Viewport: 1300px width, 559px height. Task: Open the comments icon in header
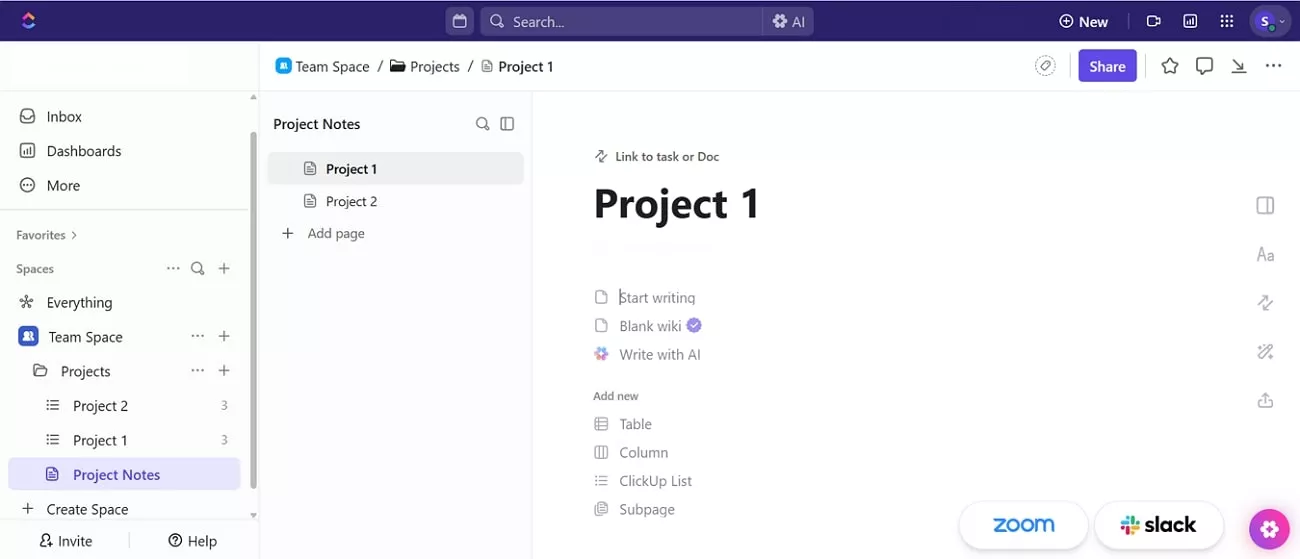click(x=1204, y=66)
